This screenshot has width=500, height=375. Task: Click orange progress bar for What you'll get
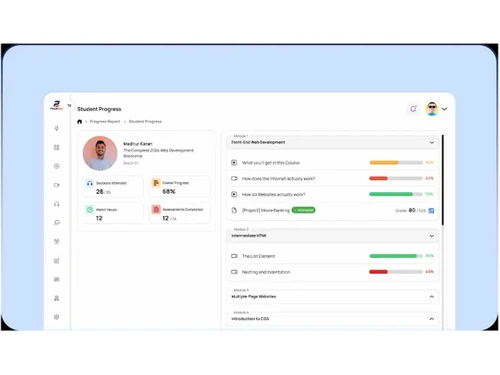tap(396, 163)
